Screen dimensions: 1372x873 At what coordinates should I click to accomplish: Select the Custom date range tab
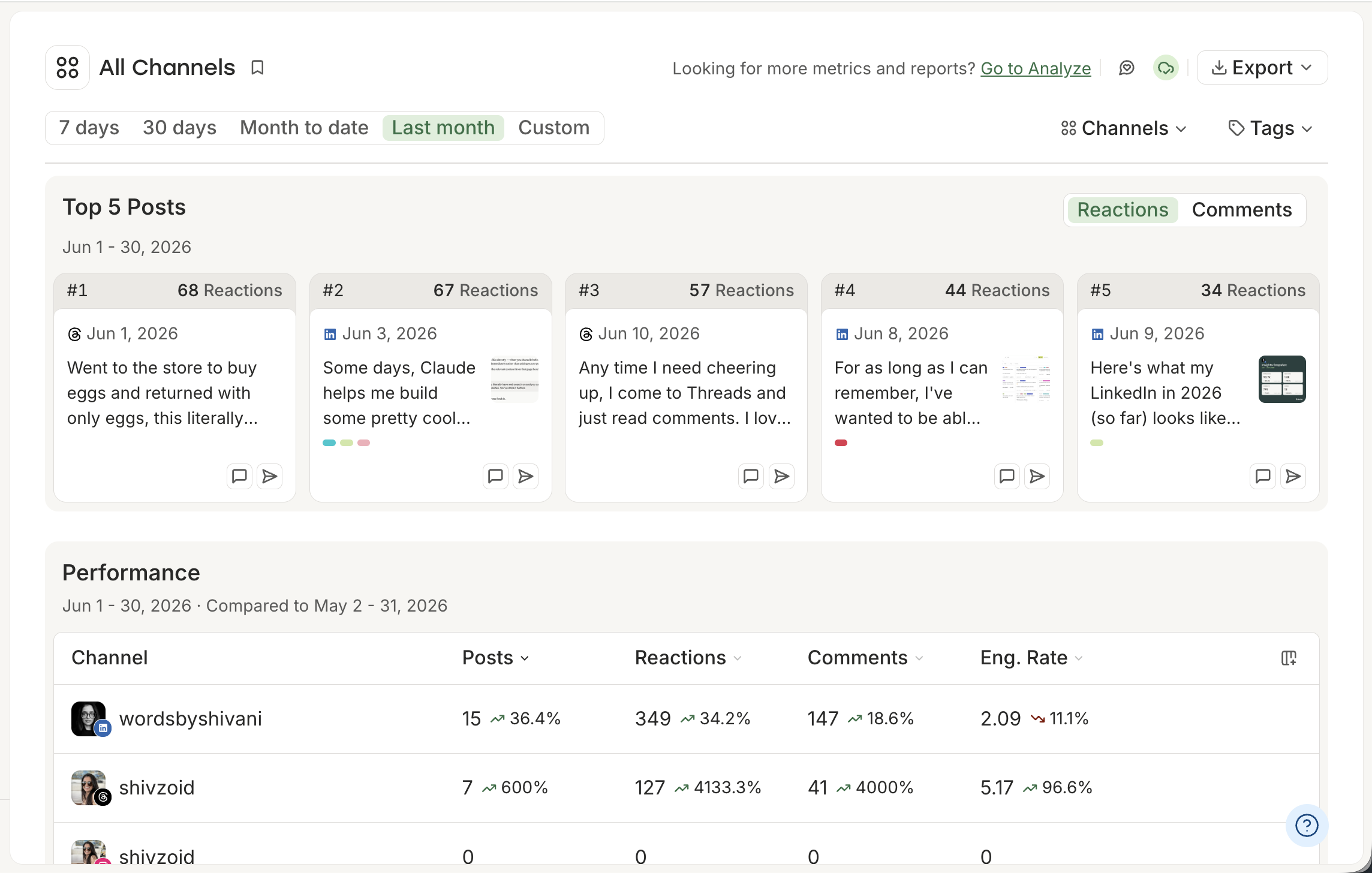(x=554, y=128)
